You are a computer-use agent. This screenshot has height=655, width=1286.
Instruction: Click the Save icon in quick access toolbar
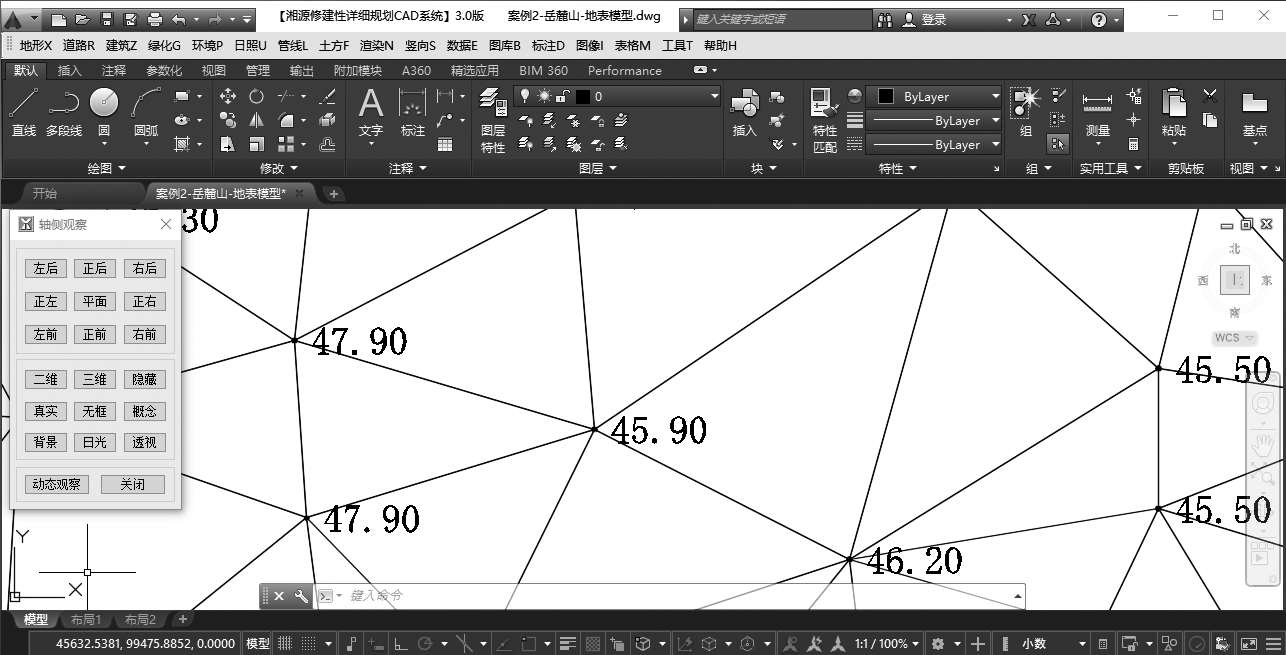(x=106, y=19)
